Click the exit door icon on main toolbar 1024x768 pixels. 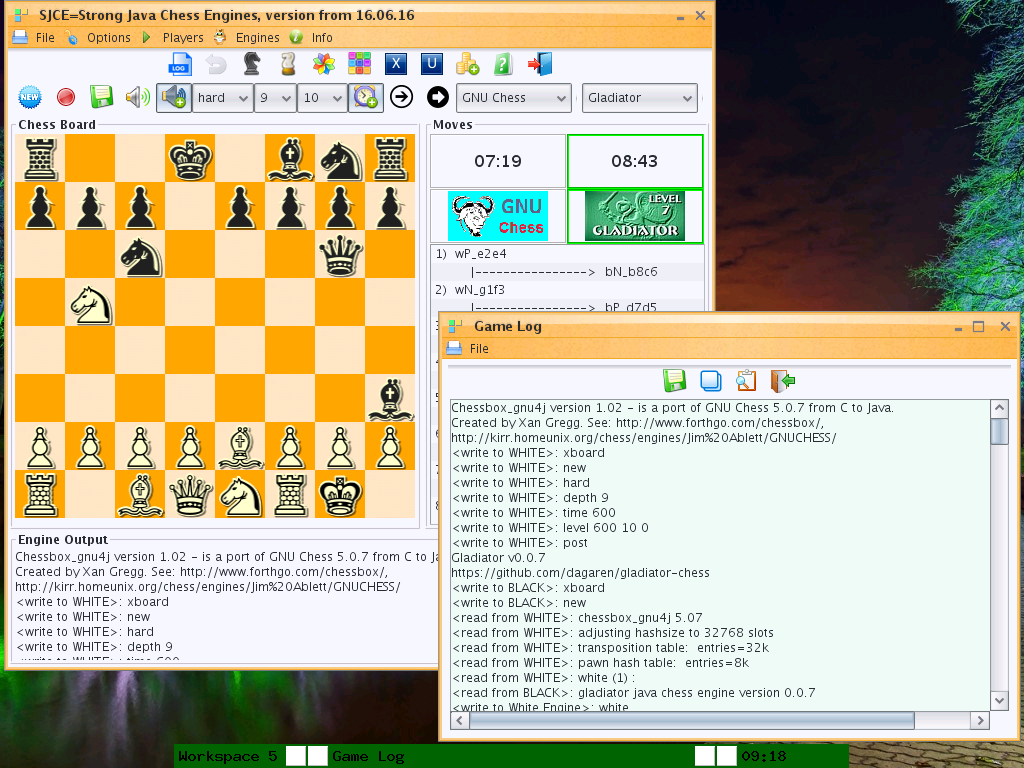pos(538,63)
